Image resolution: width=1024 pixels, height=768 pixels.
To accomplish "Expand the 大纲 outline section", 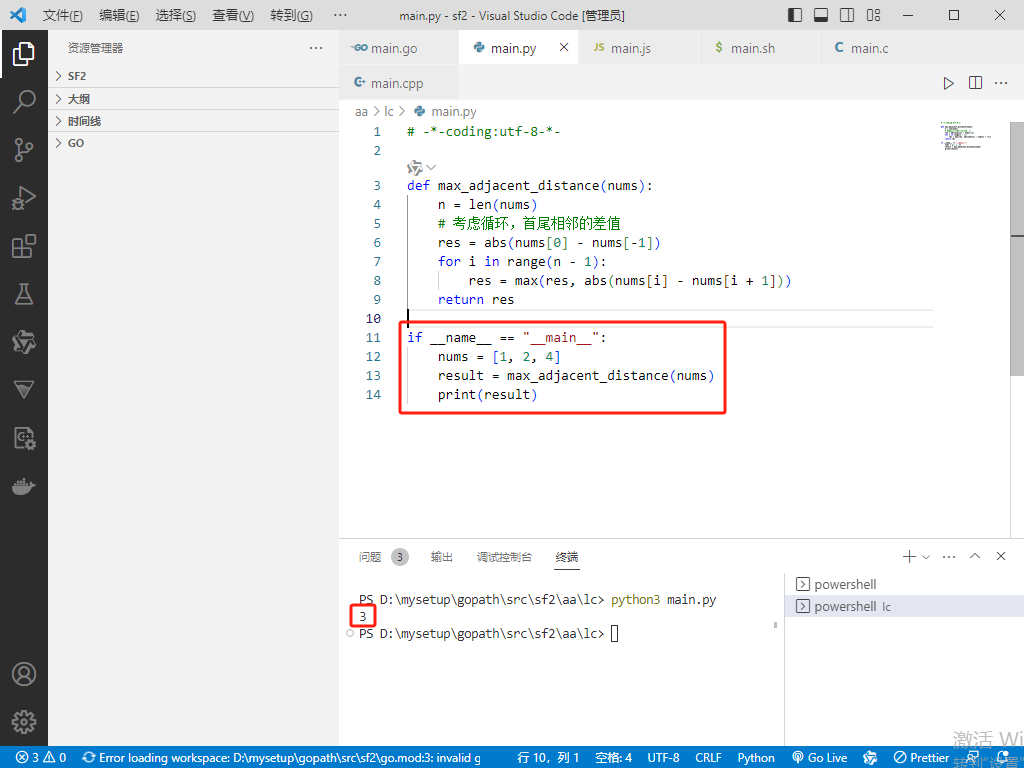I will tap(194, 99).
